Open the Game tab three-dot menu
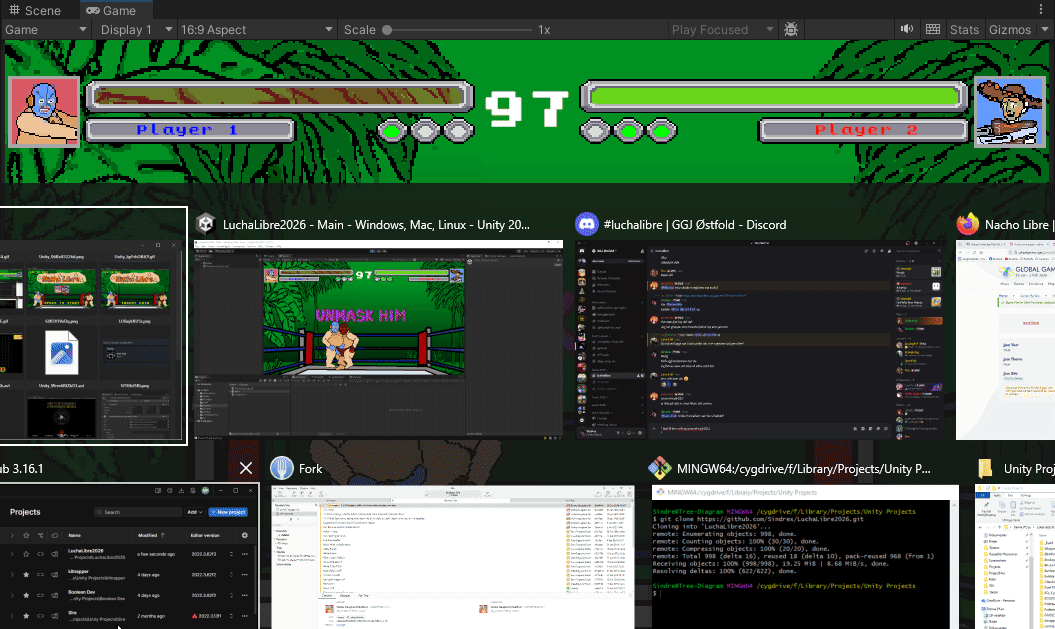 pos(1041,9)
